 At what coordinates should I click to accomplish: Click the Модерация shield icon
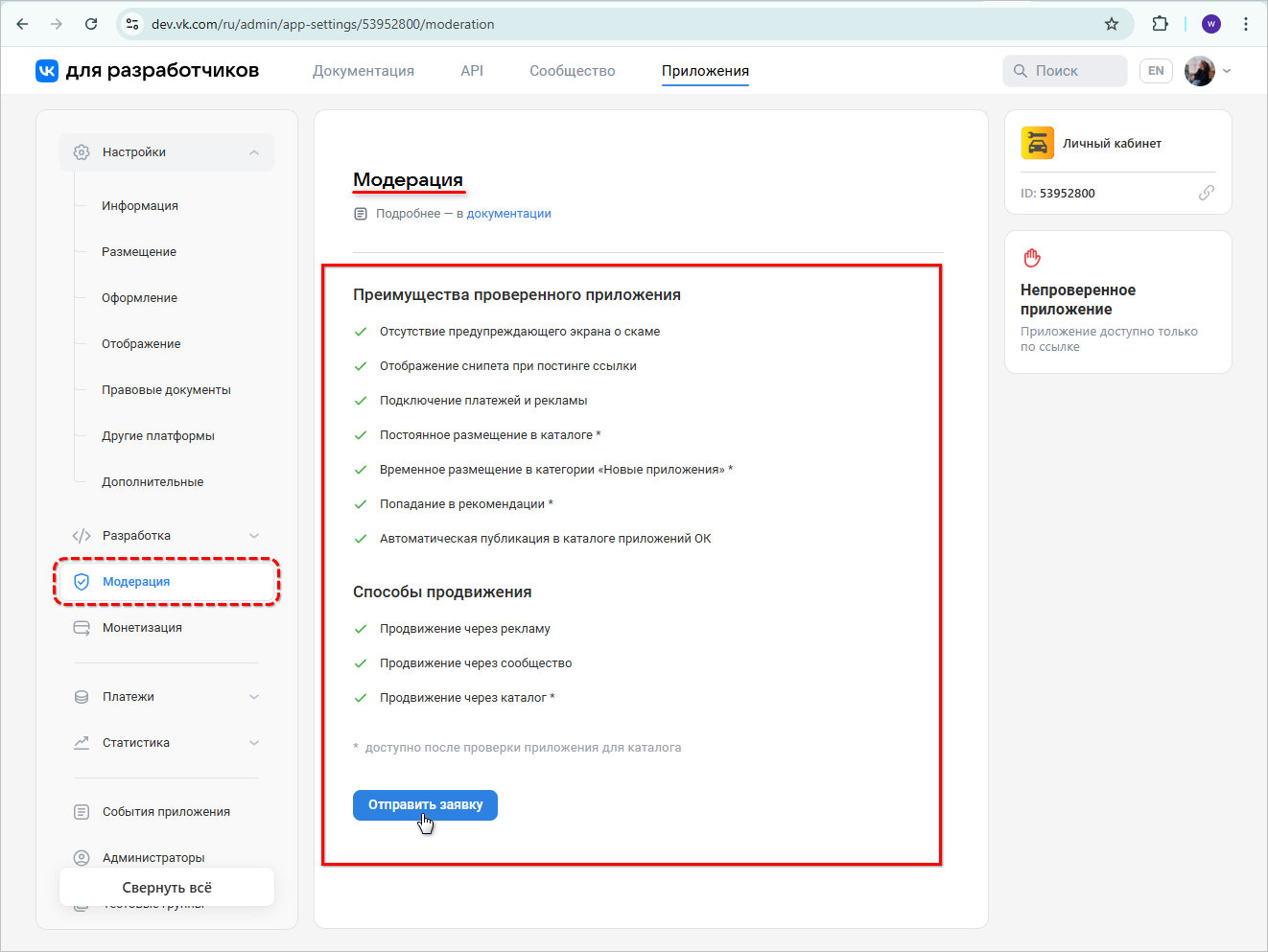click(x=82, y=581)
